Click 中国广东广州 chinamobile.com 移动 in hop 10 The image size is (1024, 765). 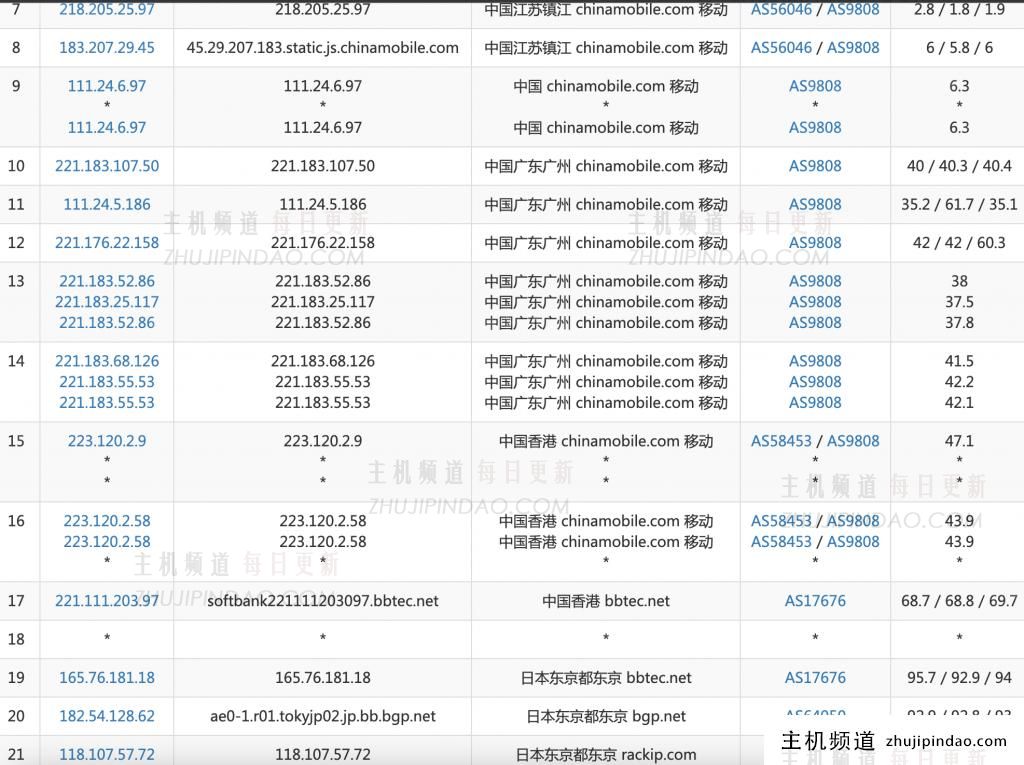coord(606,166)
